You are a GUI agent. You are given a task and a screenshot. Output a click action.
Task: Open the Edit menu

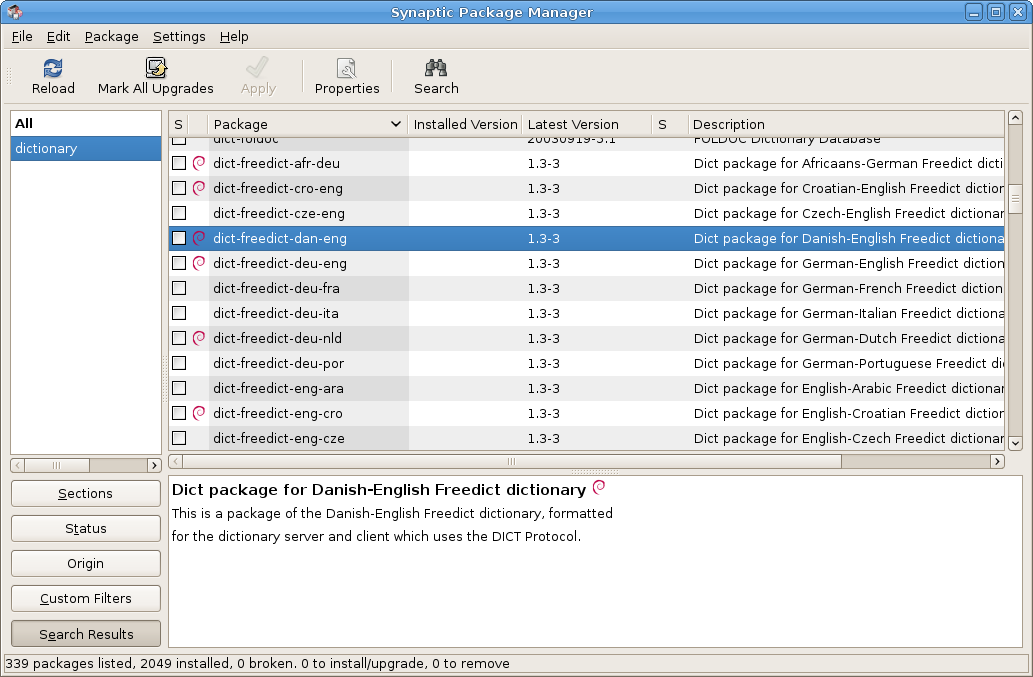pos(58,36)
